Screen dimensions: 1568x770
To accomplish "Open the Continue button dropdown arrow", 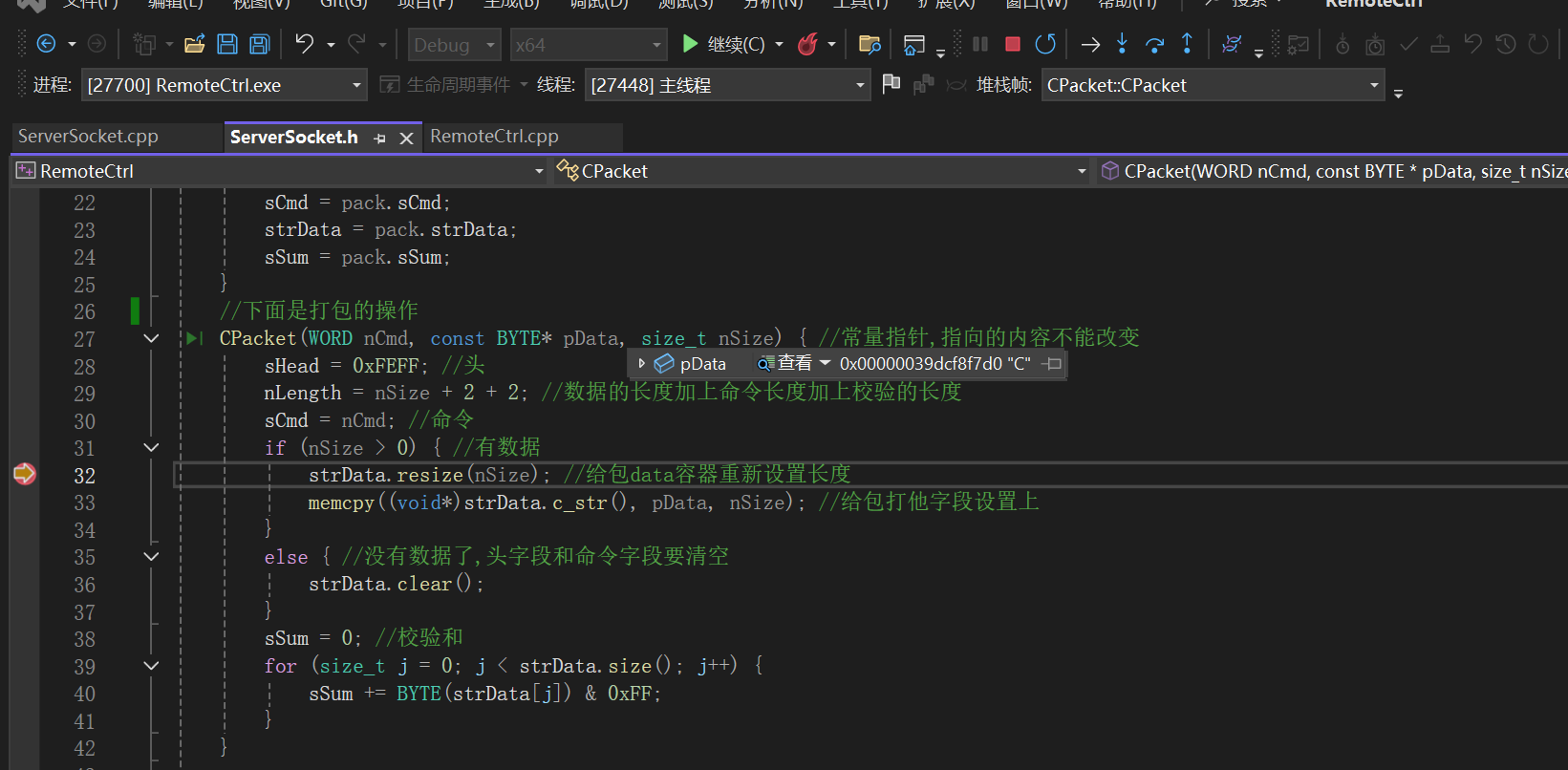I will click(x=779, y=45).
